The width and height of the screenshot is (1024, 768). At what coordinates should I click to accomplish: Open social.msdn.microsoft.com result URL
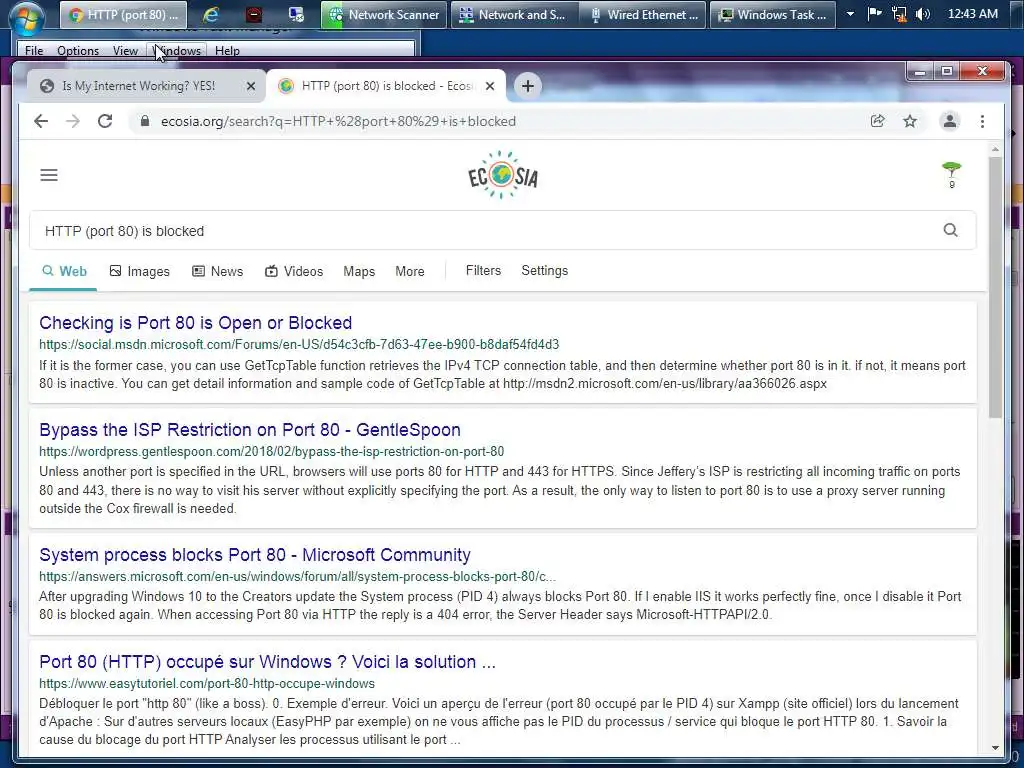(299, 344)
